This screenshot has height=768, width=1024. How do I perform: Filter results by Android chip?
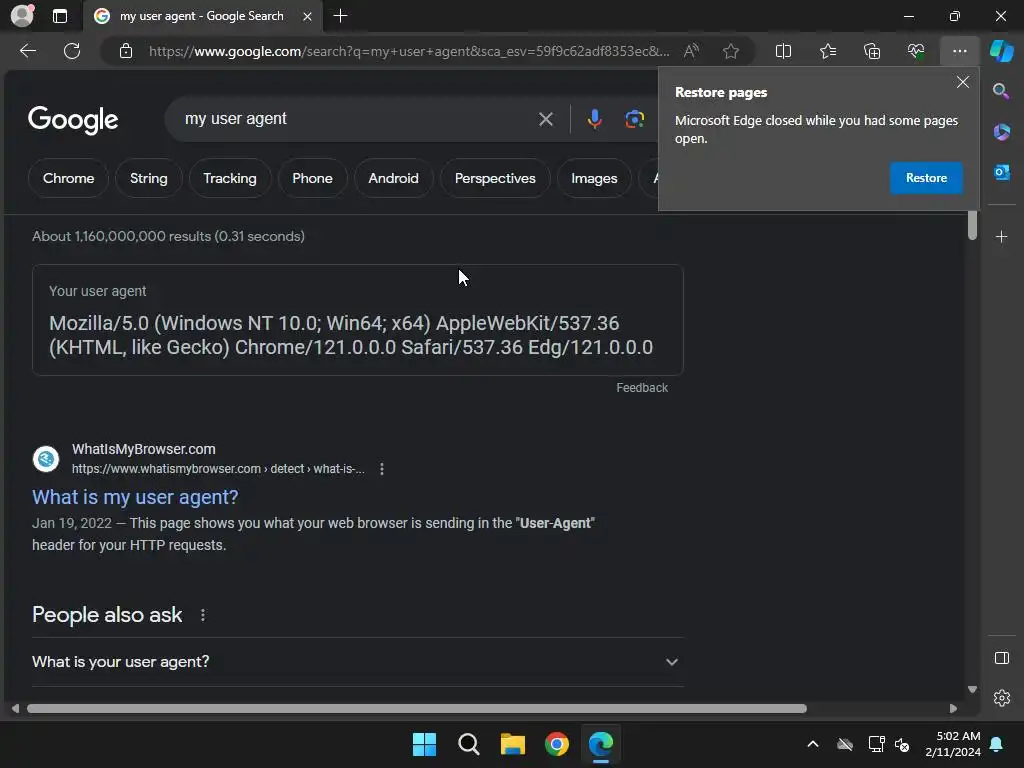(393, 178)
